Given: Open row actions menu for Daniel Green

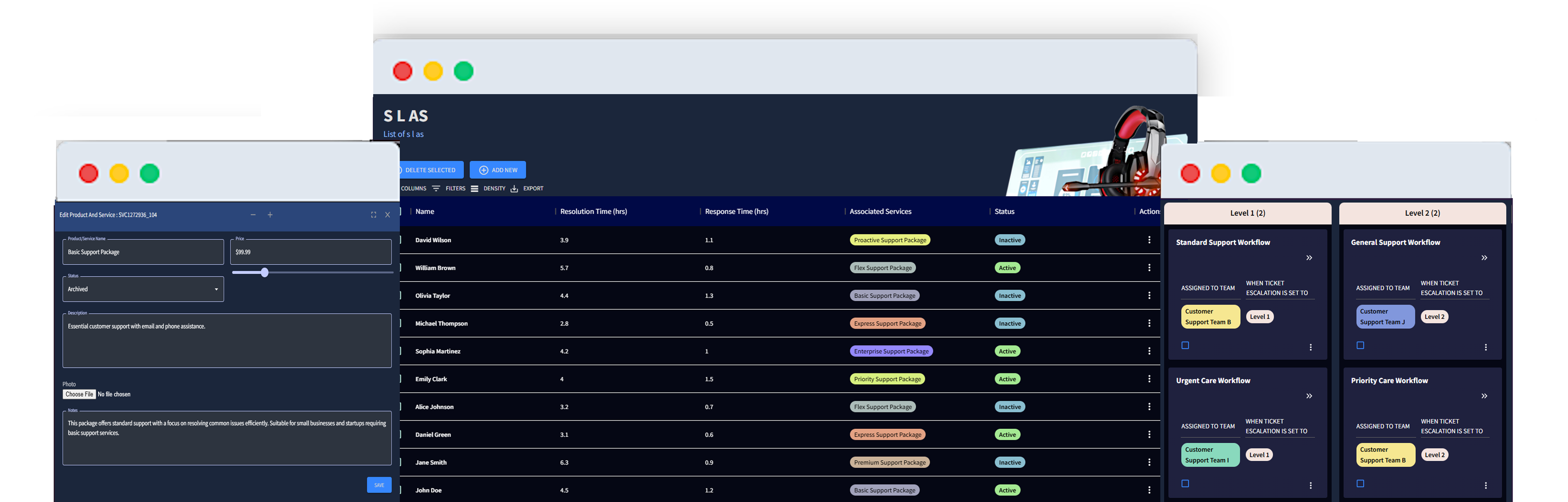Looking at the screenshot, I should coord(1149,435).
